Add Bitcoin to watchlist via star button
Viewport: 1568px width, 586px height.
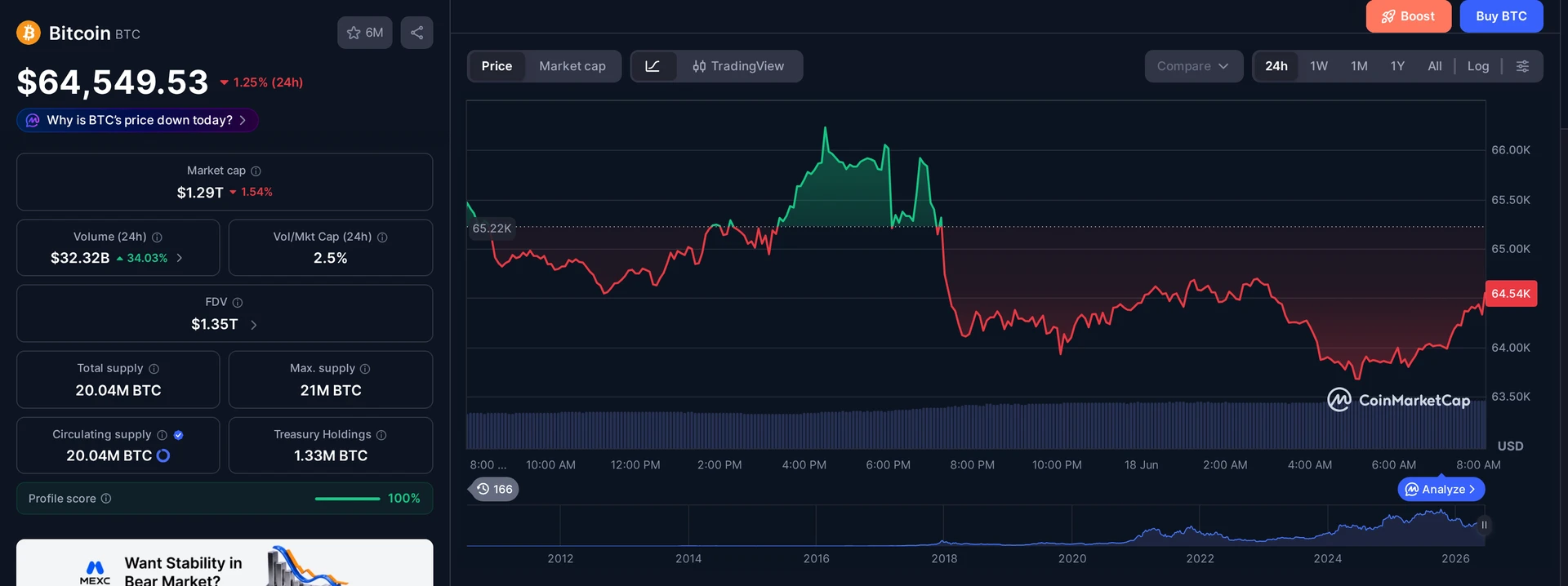pos(365,33)
